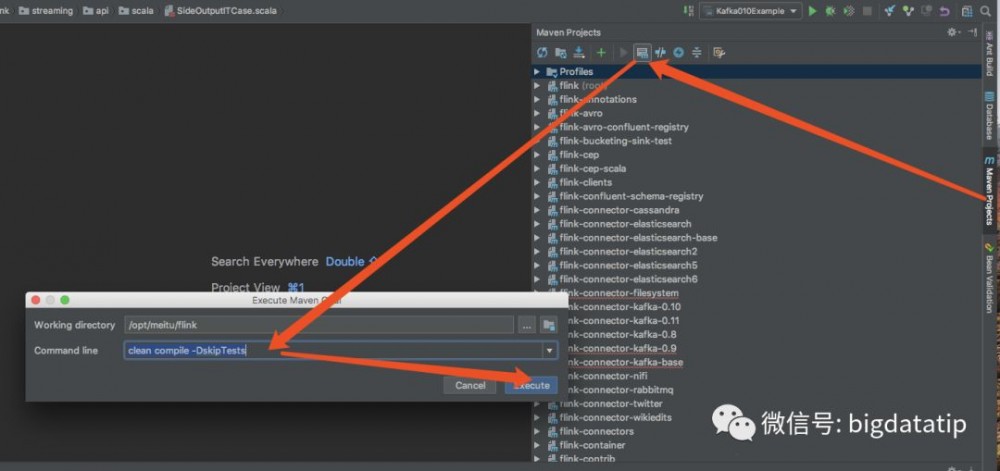
Task: Expand the flink-connectors node
Action: [x=537, y=431]
